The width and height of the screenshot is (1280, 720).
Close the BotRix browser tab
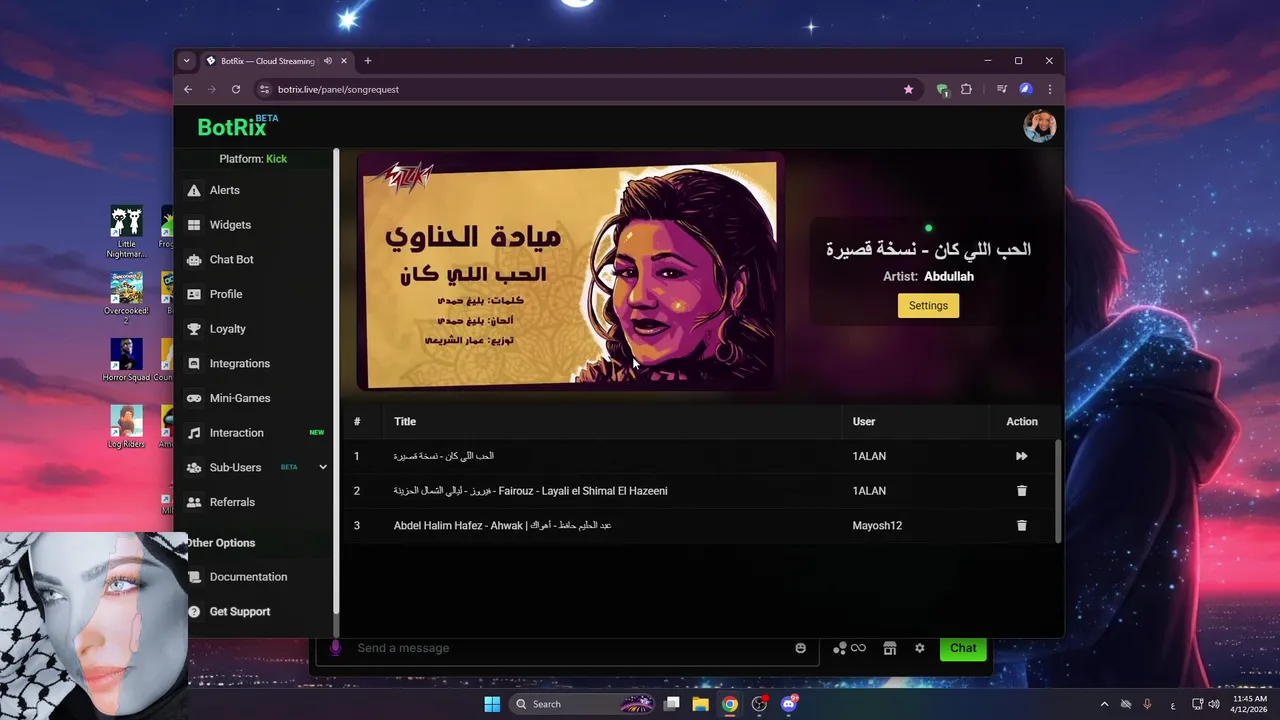pyautogui.click(x=344, y=61)
